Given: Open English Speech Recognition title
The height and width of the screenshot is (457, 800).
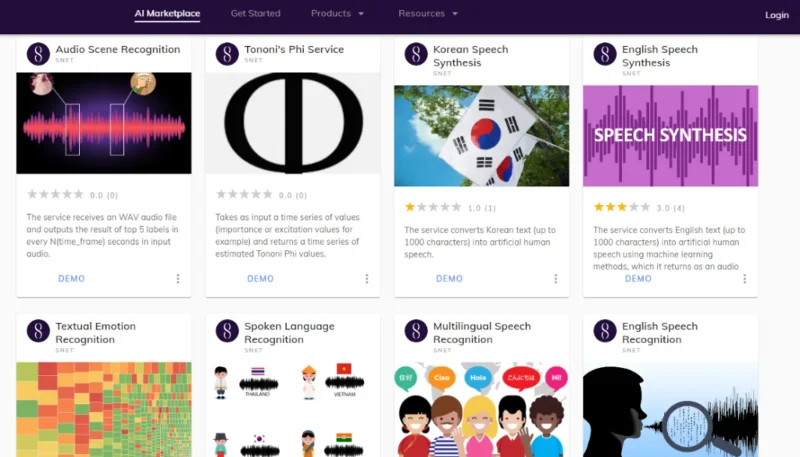Looking at the screenshot, I should point(660,333).
